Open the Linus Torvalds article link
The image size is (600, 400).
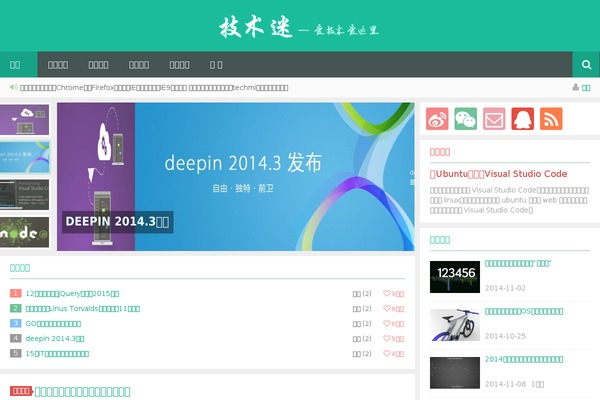pyautogui.click(x=83, y=309)
